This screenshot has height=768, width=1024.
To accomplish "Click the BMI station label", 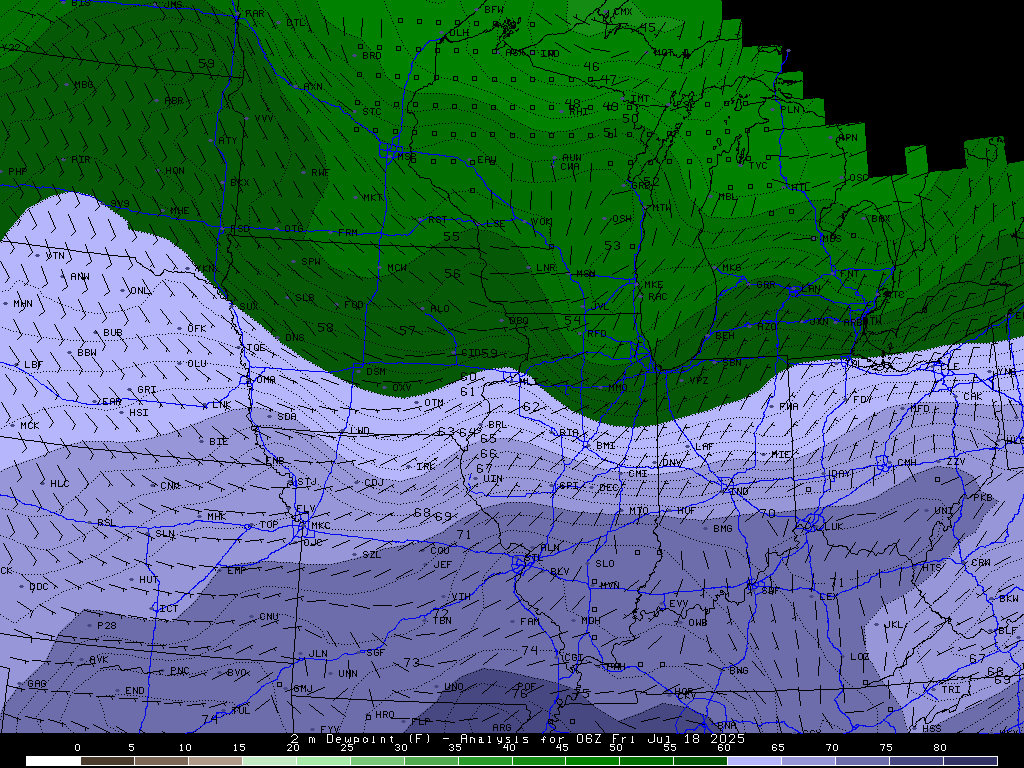I will pyautogui.click(x=605, y=445).
